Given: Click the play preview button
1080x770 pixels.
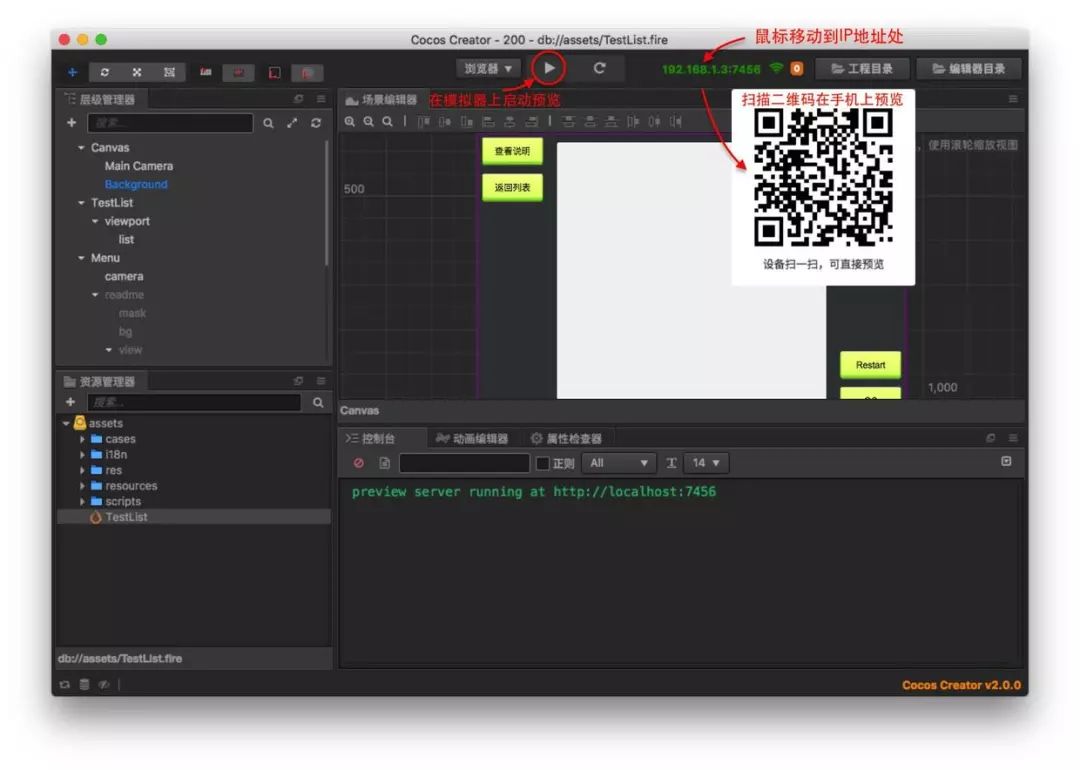Looking at the screenshot, I should (x=549, y=68).
